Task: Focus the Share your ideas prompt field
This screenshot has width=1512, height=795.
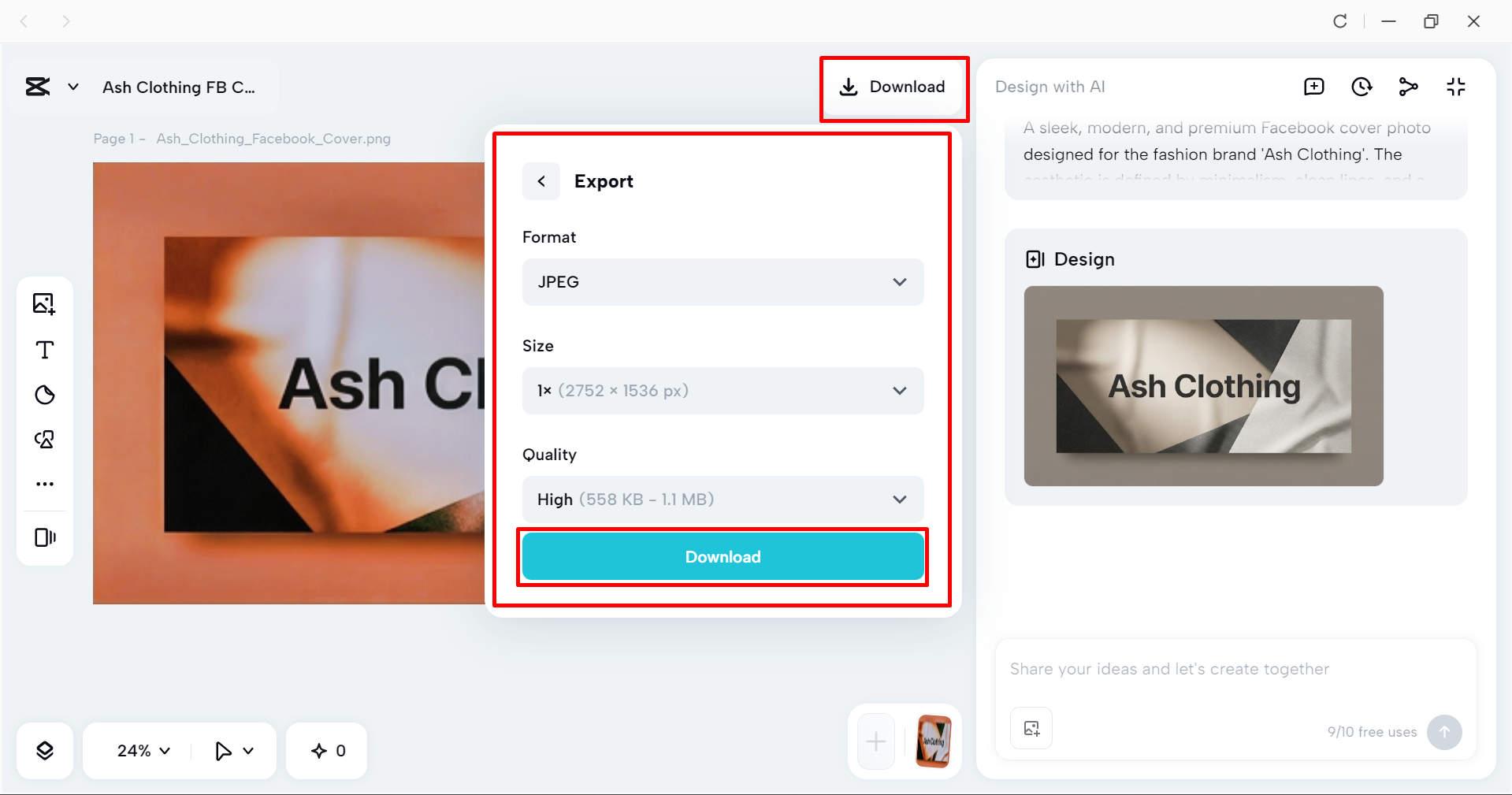Action: click(1235, 669)
